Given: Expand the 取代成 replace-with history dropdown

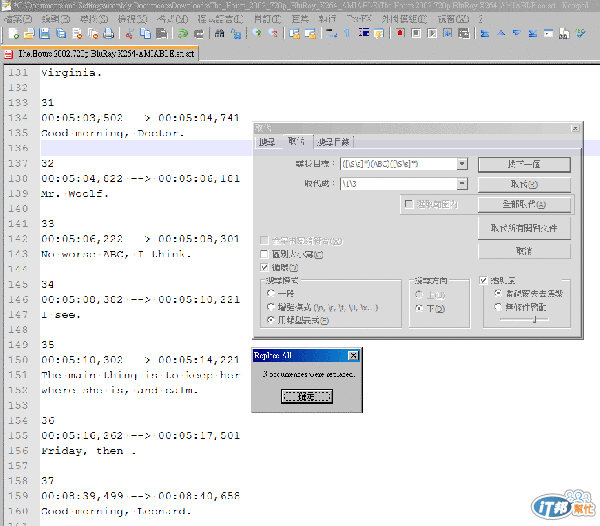Looking at the screenshot, I should click(x=462, y=184).
